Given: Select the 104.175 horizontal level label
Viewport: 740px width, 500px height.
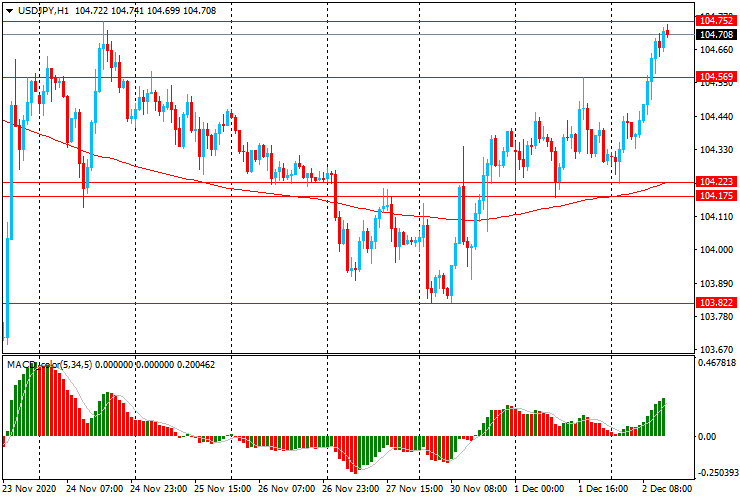Looking at the screenshot, I should (716, 195).
